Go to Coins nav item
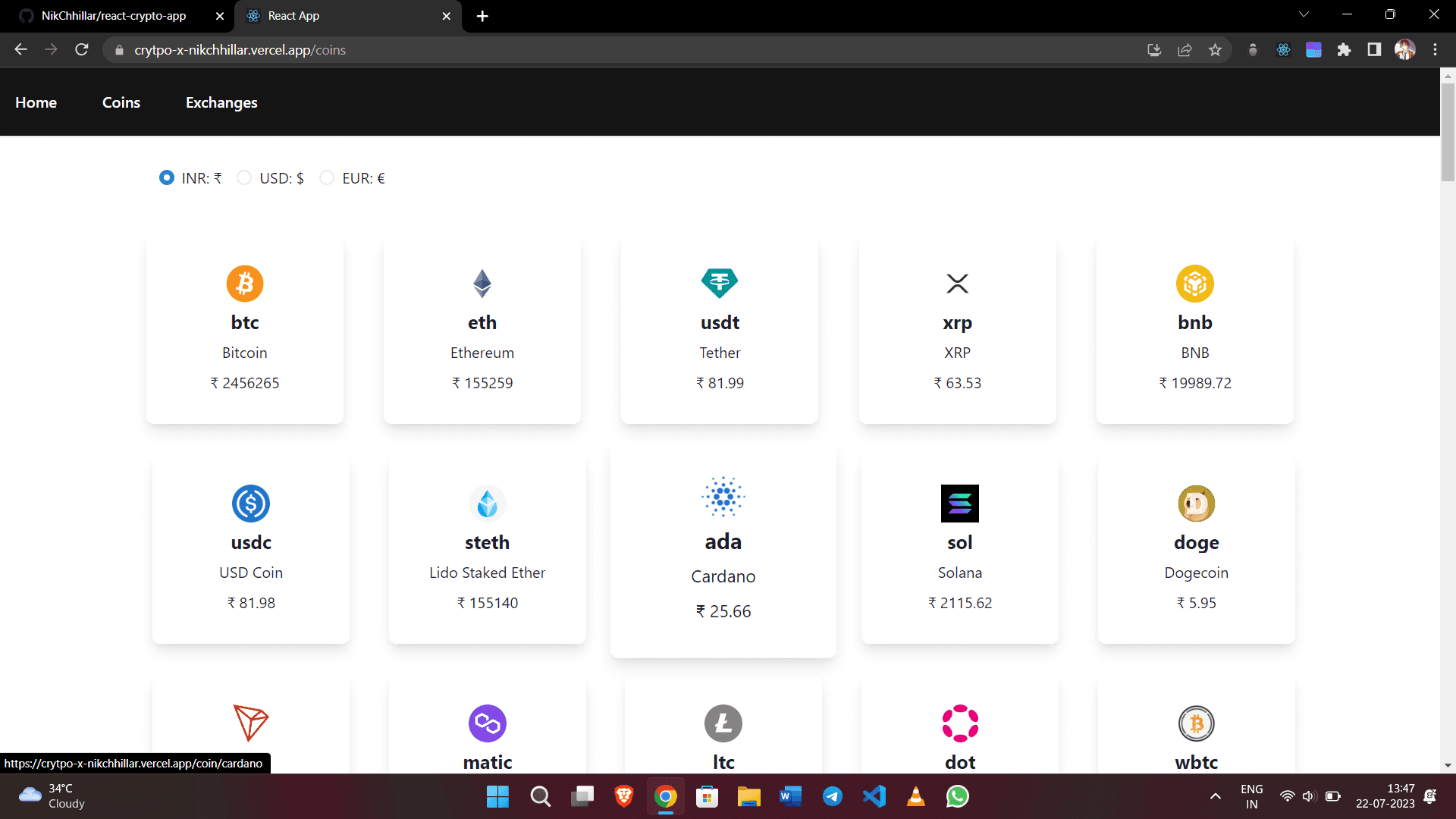The image size is (1456, 819). 121,102
